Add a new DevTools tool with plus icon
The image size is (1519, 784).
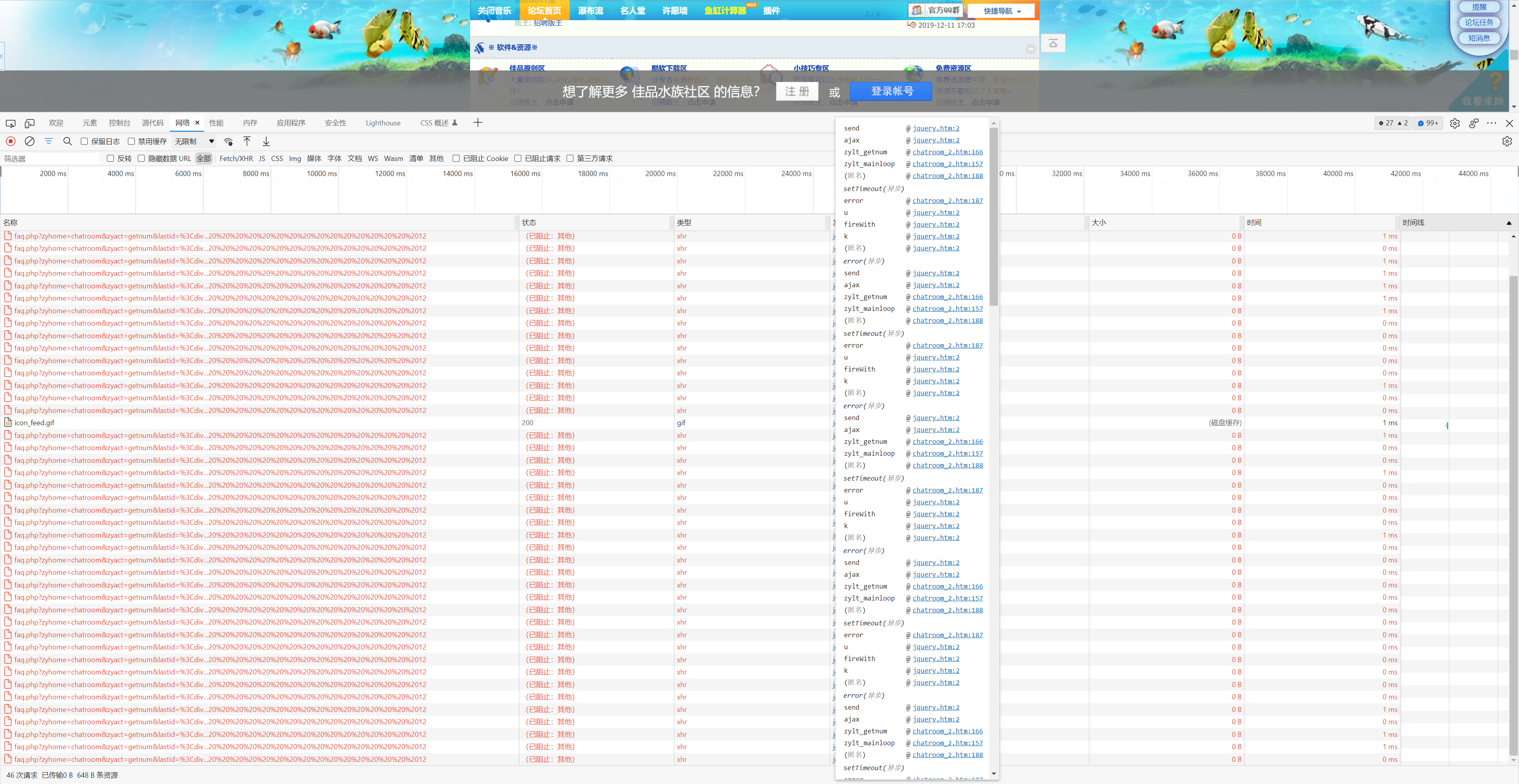click(477, 123)
